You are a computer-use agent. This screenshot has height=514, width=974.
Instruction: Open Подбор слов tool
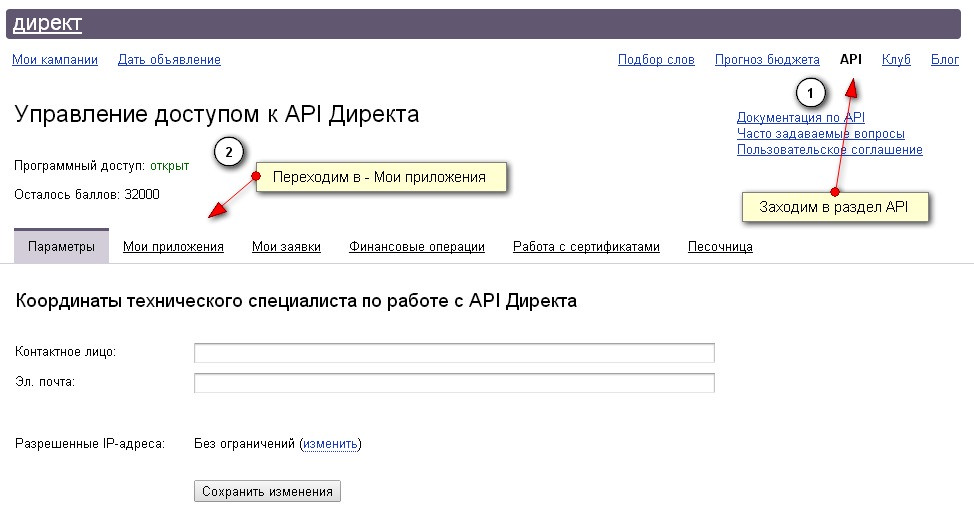656,60
